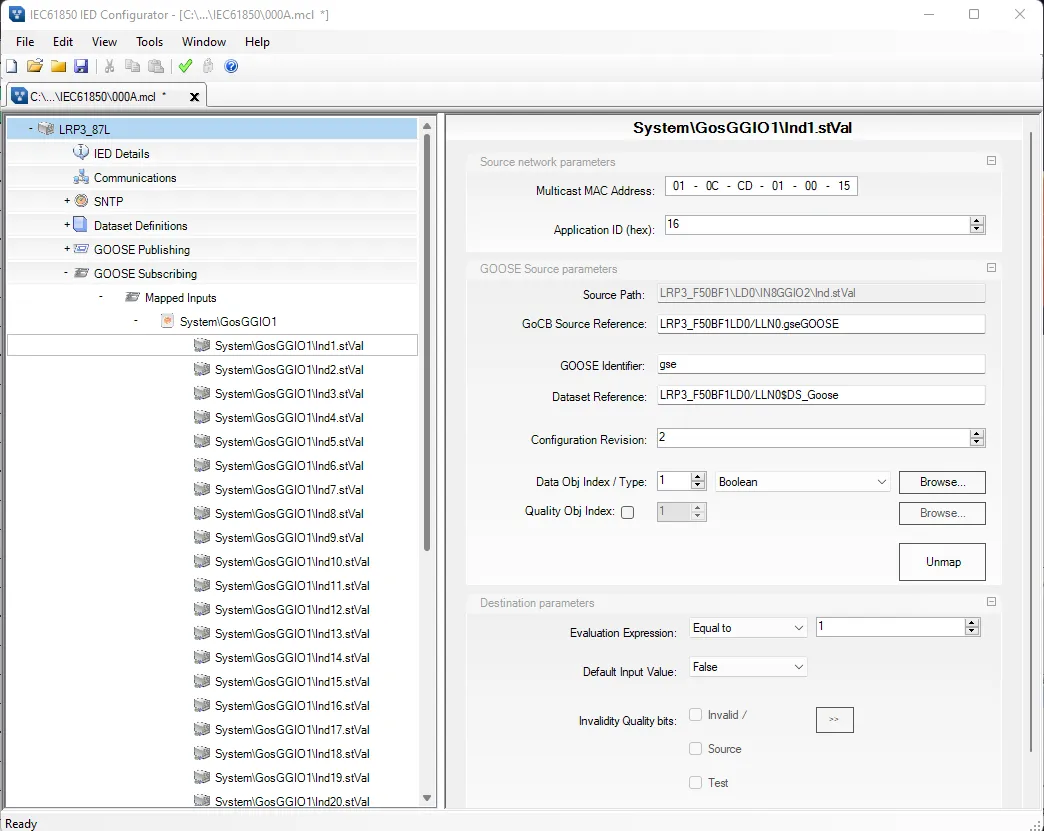Check the Test quality bit checkbox
Screen dimensions: 1044x831
(696, 782)
